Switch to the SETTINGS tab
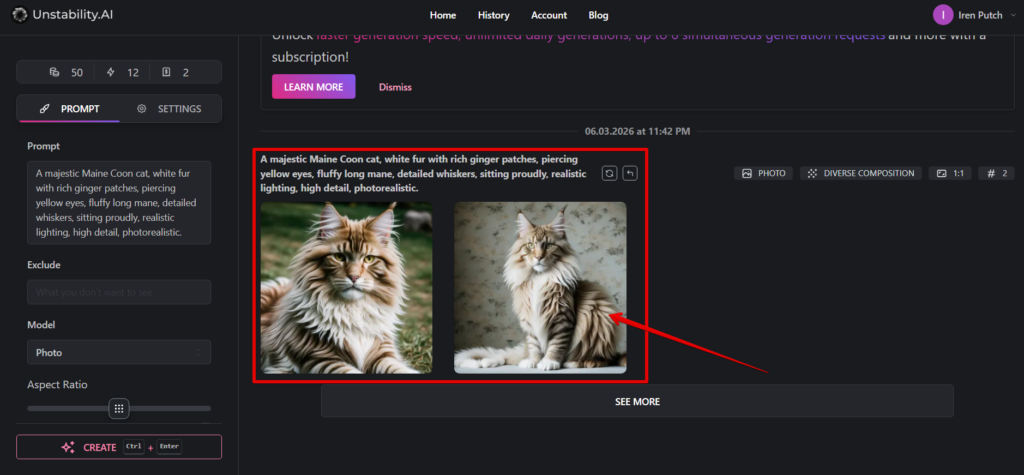This screenshot has width=1024, height=475. pos(169,109)
